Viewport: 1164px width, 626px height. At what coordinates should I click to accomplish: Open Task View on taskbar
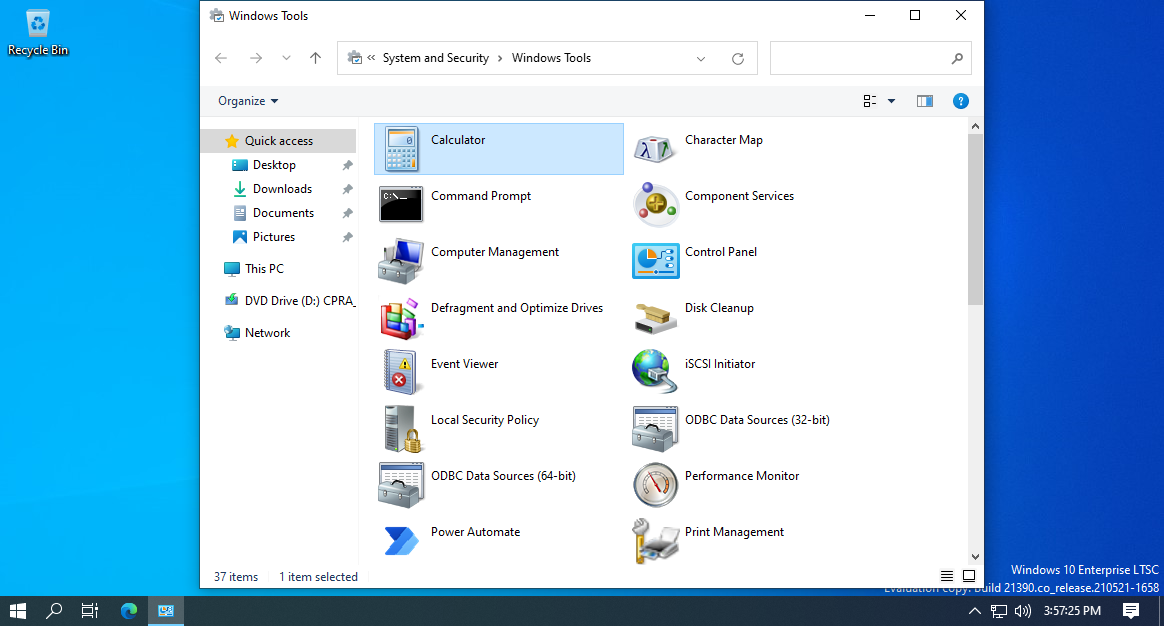[x=90, y=610]
